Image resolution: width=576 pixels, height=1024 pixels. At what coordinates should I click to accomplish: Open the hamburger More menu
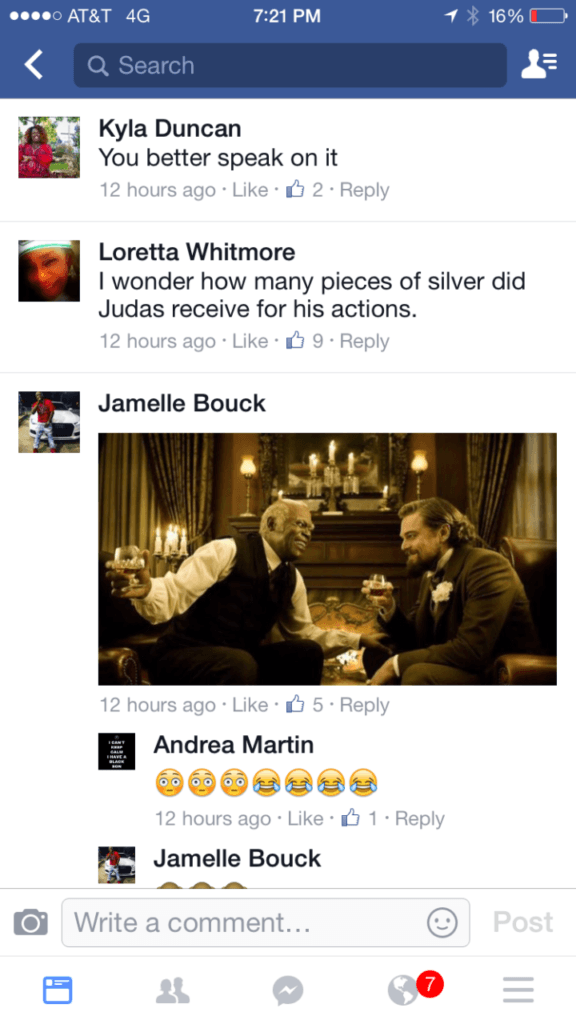[519, 990]
